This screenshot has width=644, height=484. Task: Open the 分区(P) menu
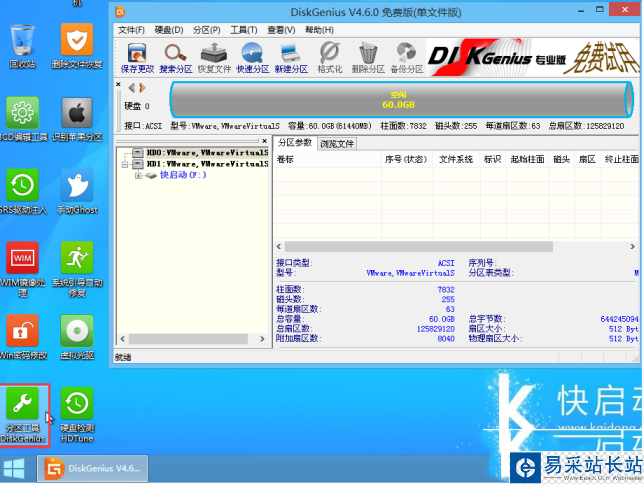pos(207,30)
